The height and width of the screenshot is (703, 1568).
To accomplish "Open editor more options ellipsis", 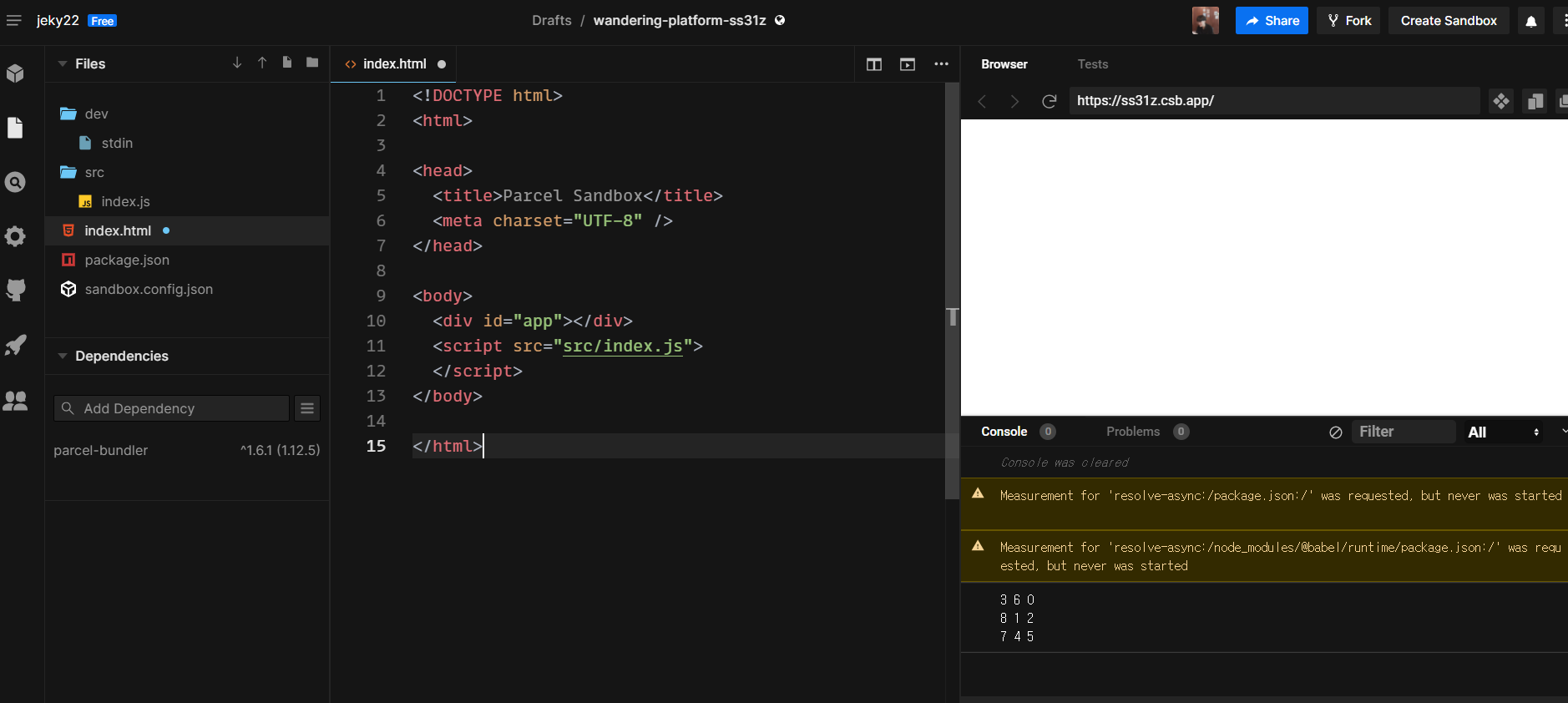I will click(x=941, y=64).
